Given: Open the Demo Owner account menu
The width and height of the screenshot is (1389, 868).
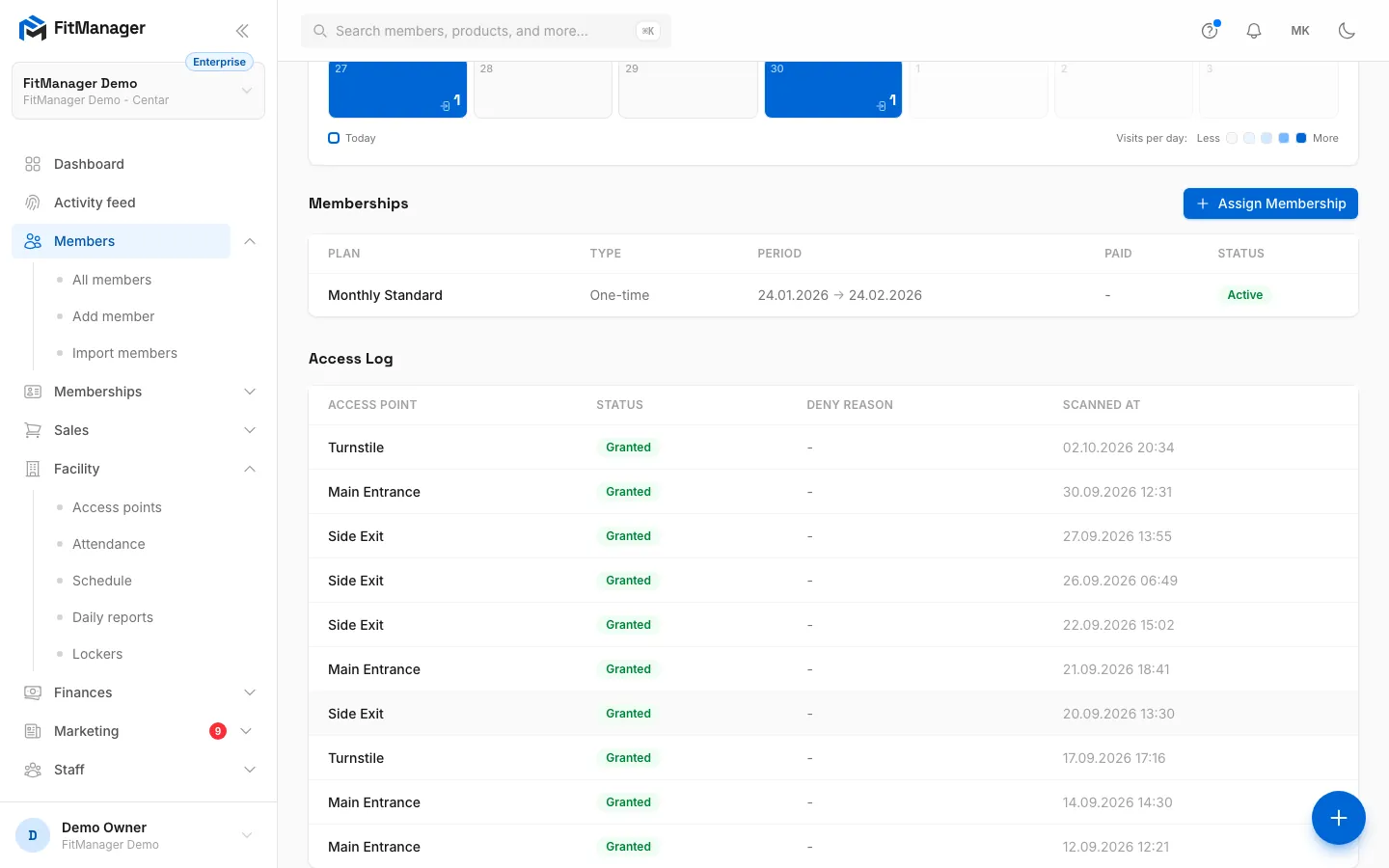Looking at the screenshot, I should pos(138,835).
